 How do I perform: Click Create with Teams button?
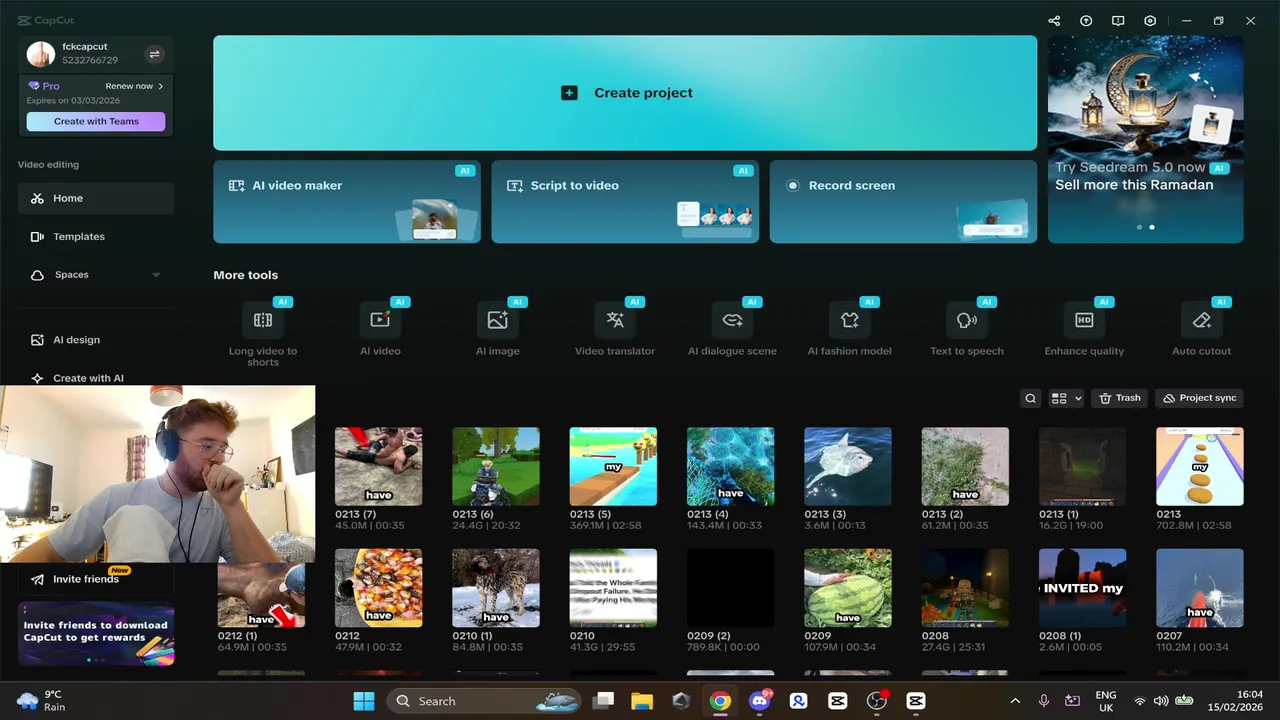96,121
